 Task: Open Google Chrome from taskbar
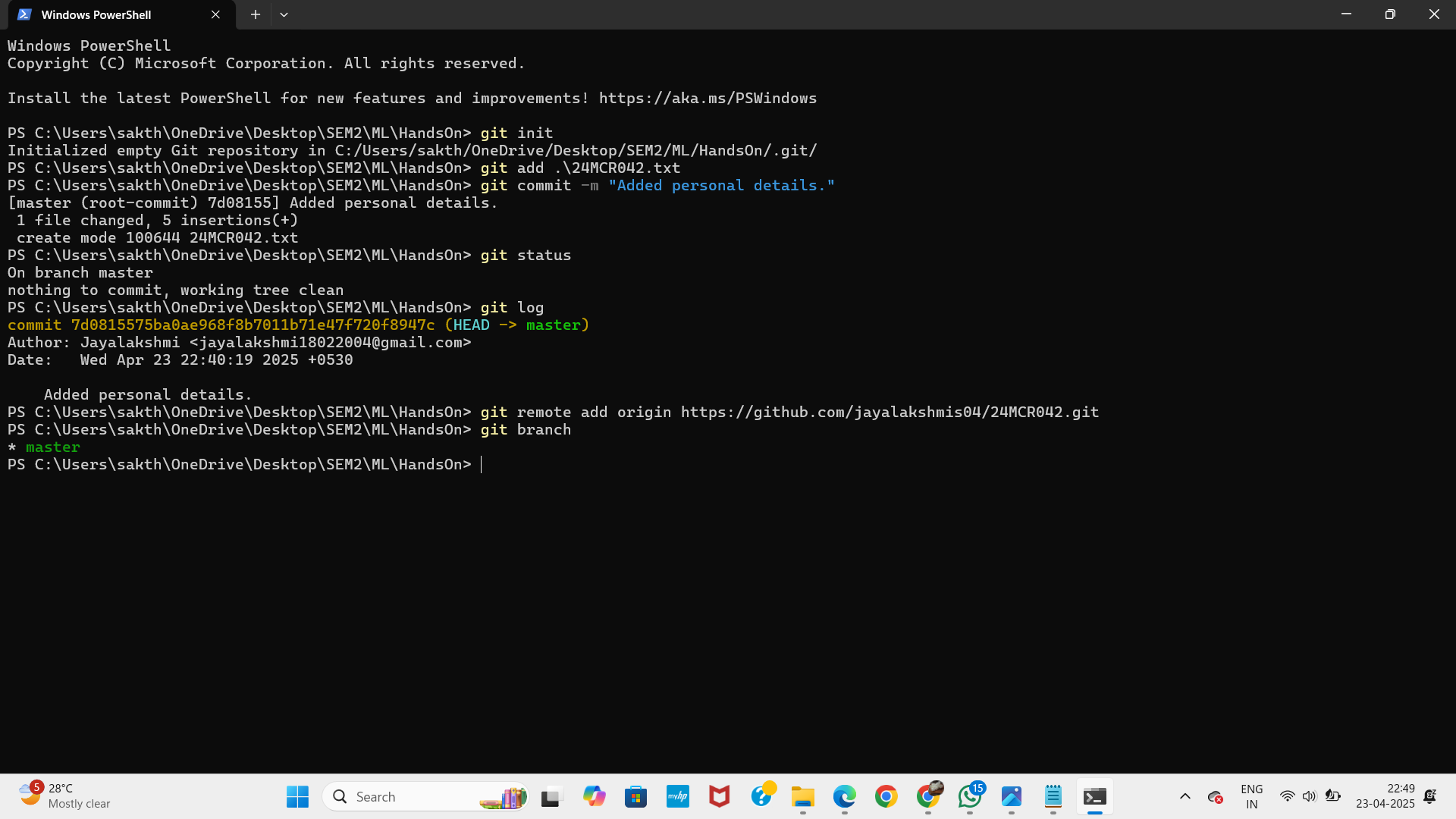coord(886,796)
